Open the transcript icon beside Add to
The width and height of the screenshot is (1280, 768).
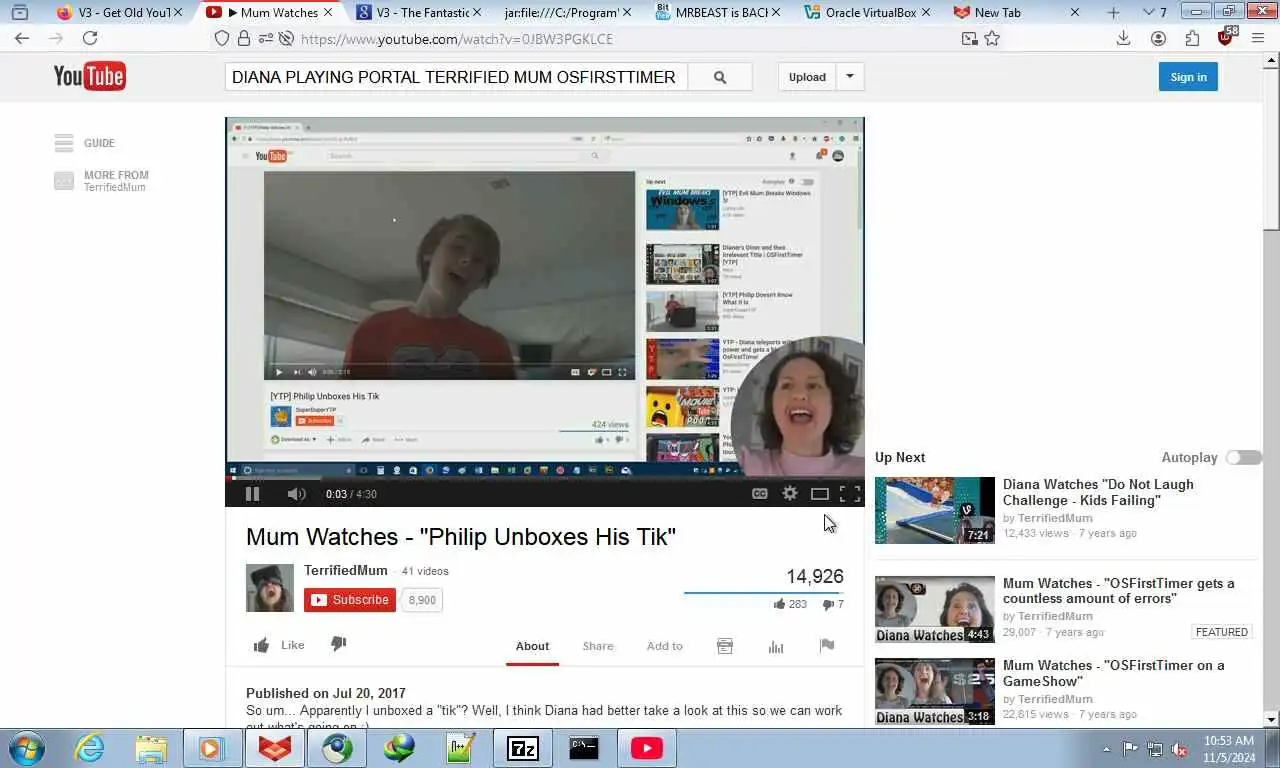coord(725,646)
